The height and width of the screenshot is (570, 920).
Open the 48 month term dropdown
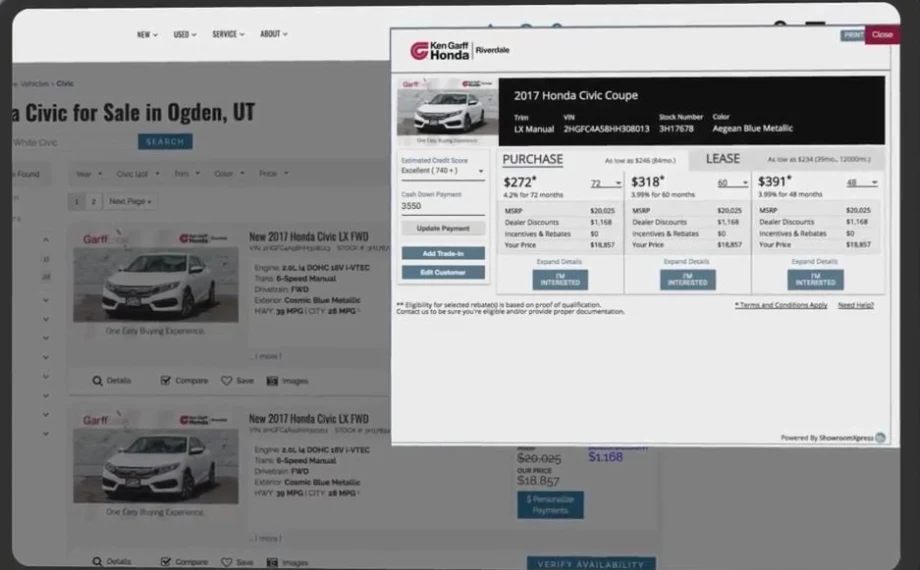click(861, 183)
